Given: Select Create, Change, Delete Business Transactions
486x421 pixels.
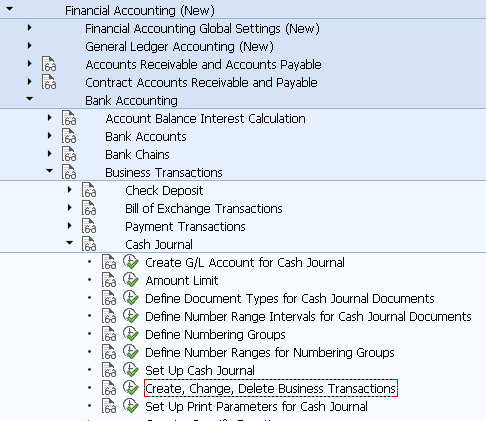Looking at the screenshot, I should click(271, 388).
